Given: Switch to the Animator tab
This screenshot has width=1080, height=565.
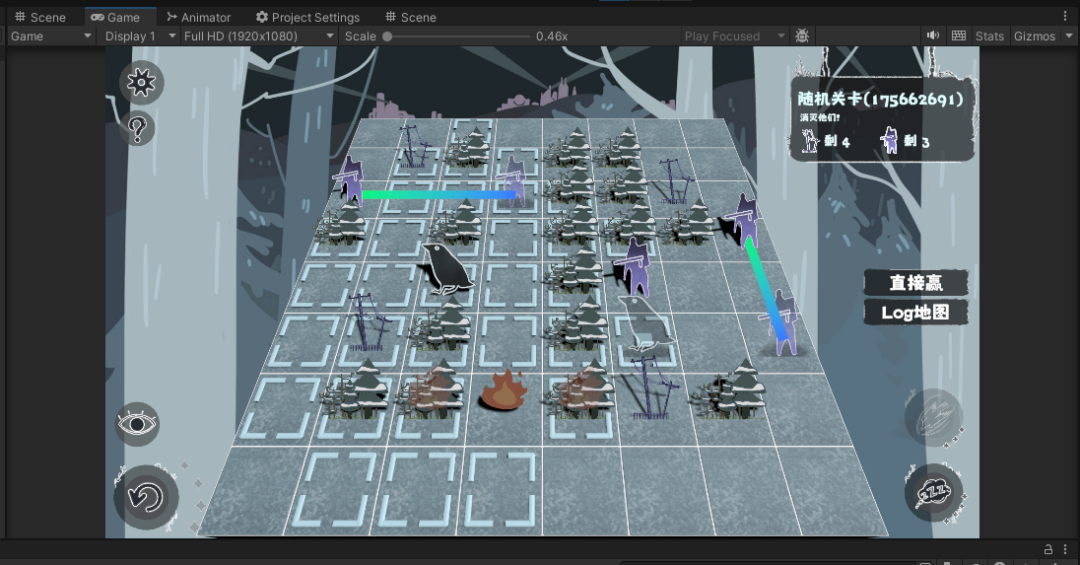Looking at the screenshot, I should coord(198,17).
